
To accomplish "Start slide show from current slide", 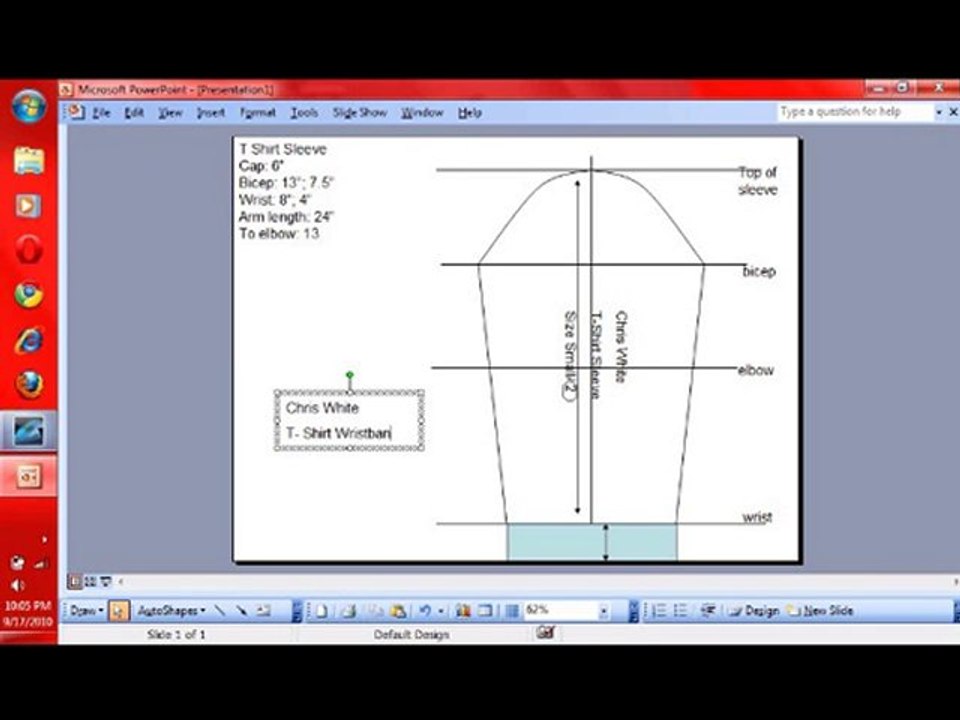I will (105, 581).
